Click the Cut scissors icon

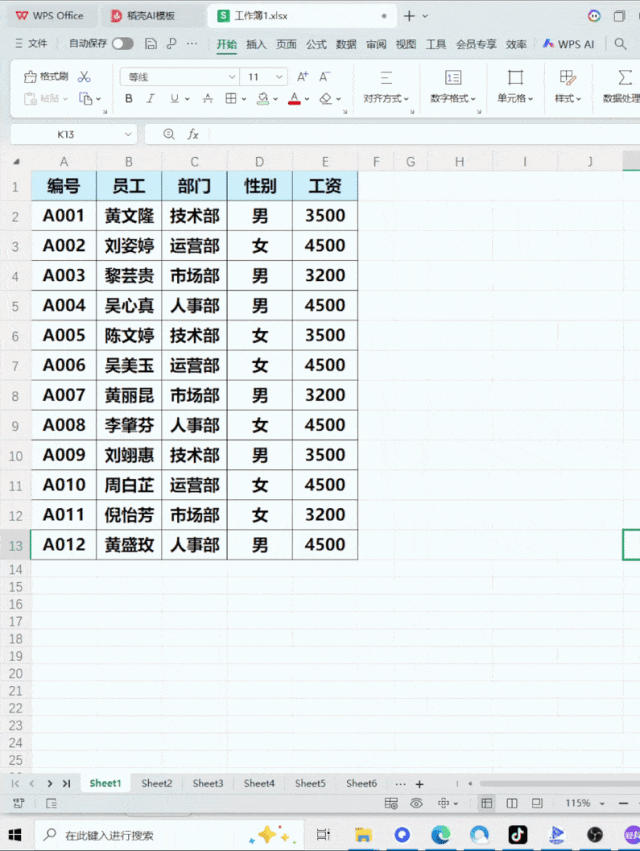pyautogui.click(x=84, y=77)
